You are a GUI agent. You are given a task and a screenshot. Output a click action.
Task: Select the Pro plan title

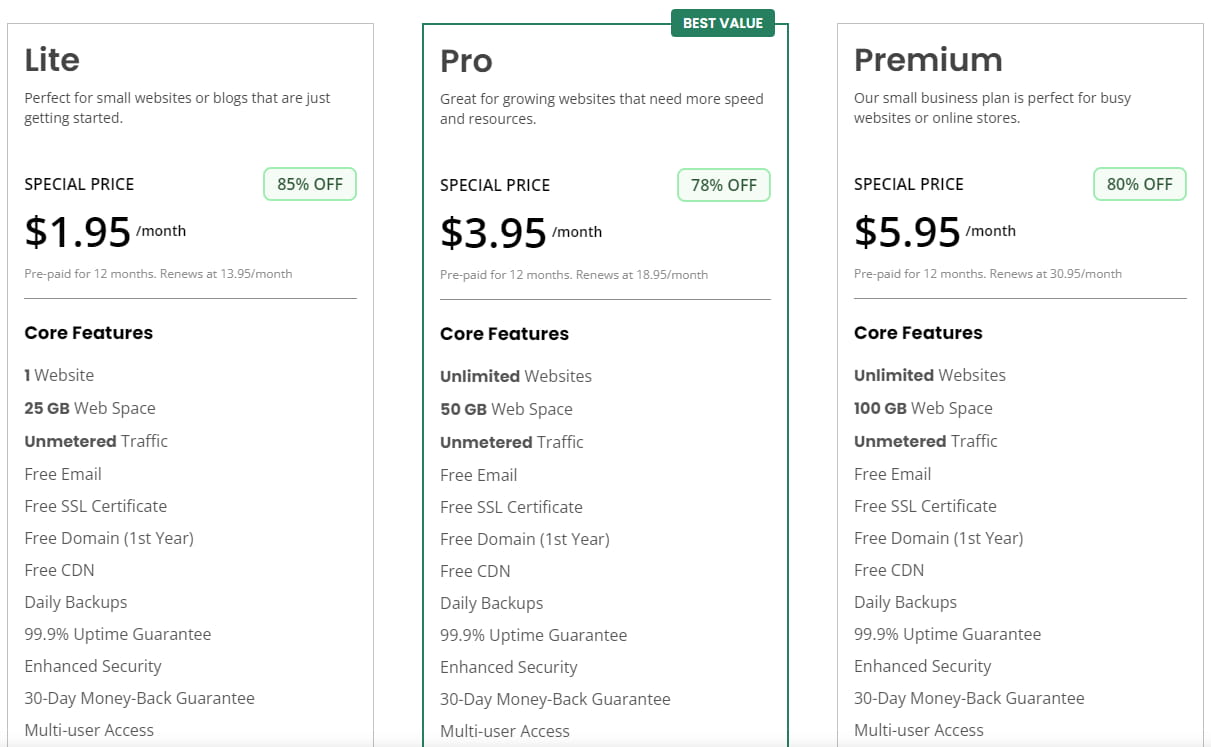(x=466, y=61)
